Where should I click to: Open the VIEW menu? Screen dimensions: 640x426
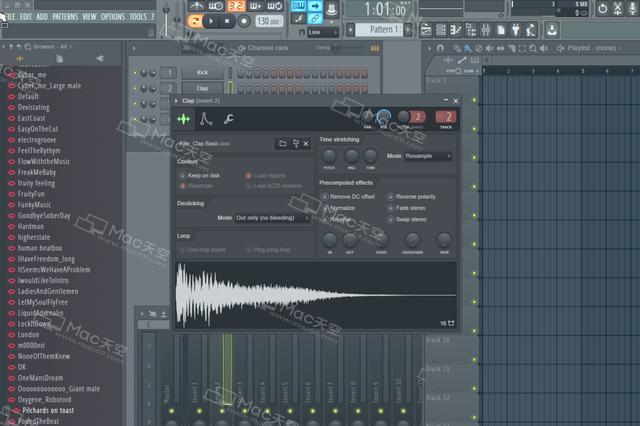pyautogui.click(x=89, y=17)
